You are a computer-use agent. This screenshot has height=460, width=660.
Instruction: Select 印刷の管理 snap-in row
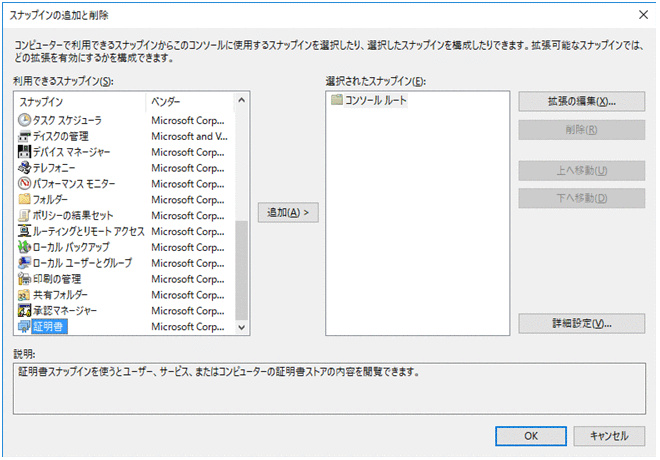point(125,279)
